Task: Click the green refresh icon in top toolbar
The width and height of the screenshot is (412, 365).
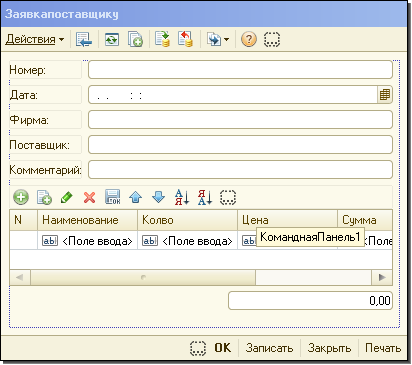Action: point(112,40)
